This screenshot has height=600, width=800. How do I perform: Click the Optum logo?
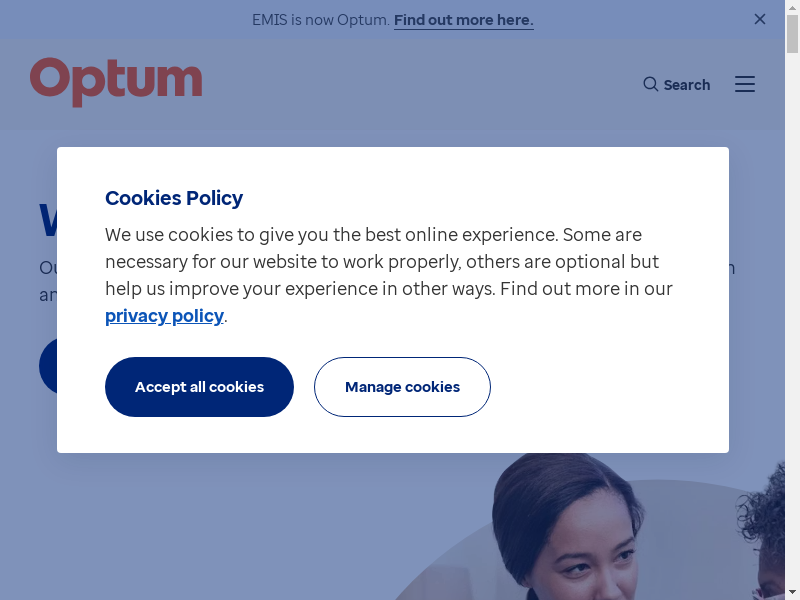116,81
